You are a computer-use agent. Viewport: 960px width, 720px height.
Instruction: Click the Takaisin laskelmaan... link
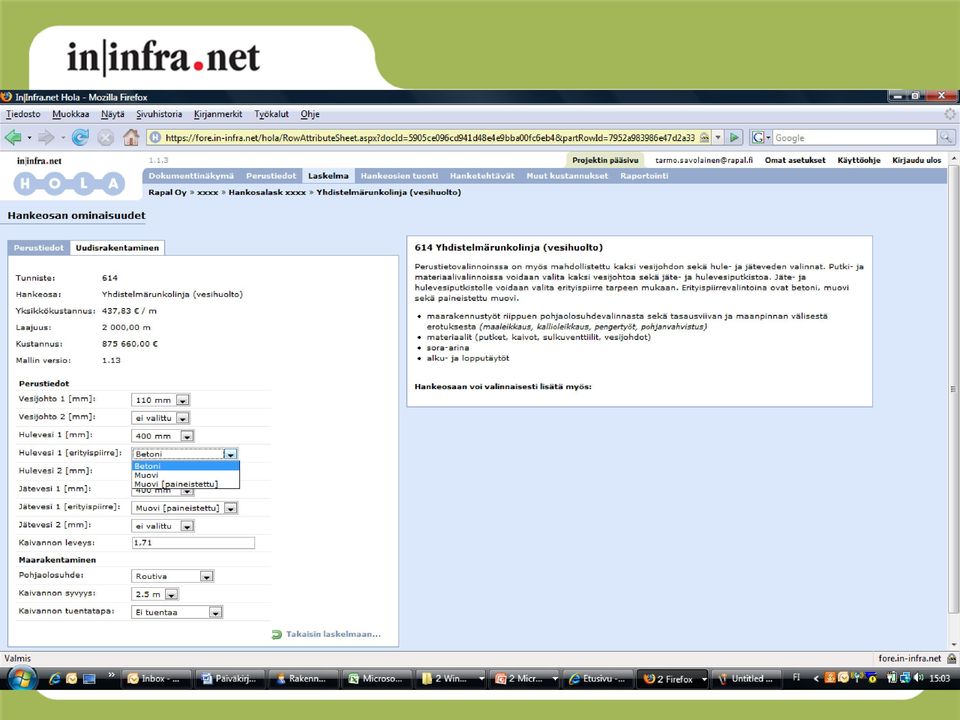pyautogui.click(x=333, y=634)
